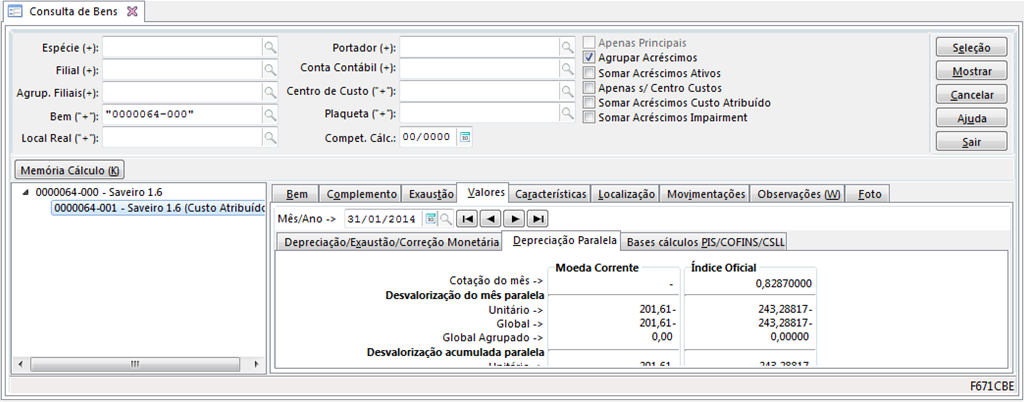
Task: Open the Portador lookup magnifier
Action: 568,47
